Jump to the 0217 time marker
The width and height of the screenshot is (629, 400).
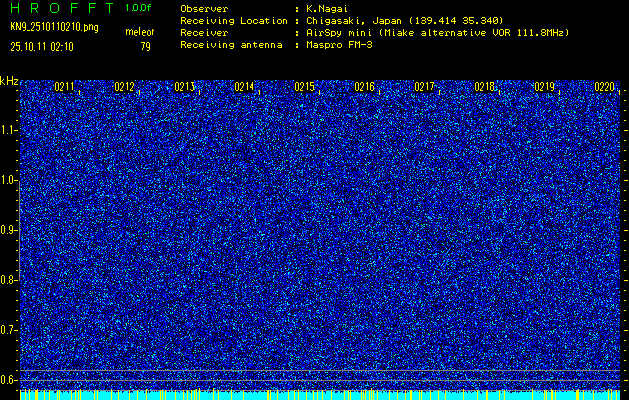(x=425, y=87)
